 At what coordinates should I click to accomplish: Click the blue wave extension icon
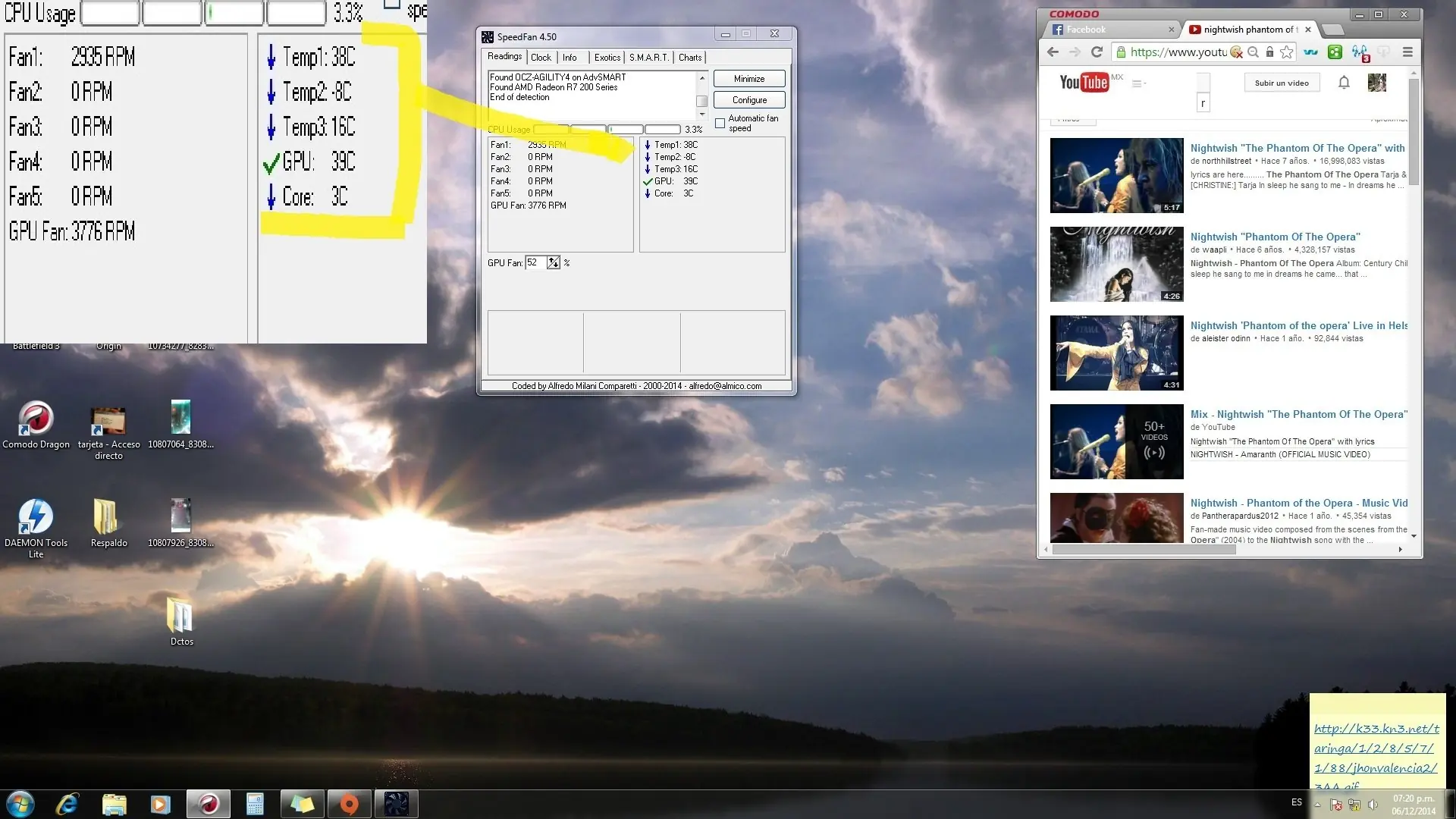pyautogui.click(x=1310, y=52)
